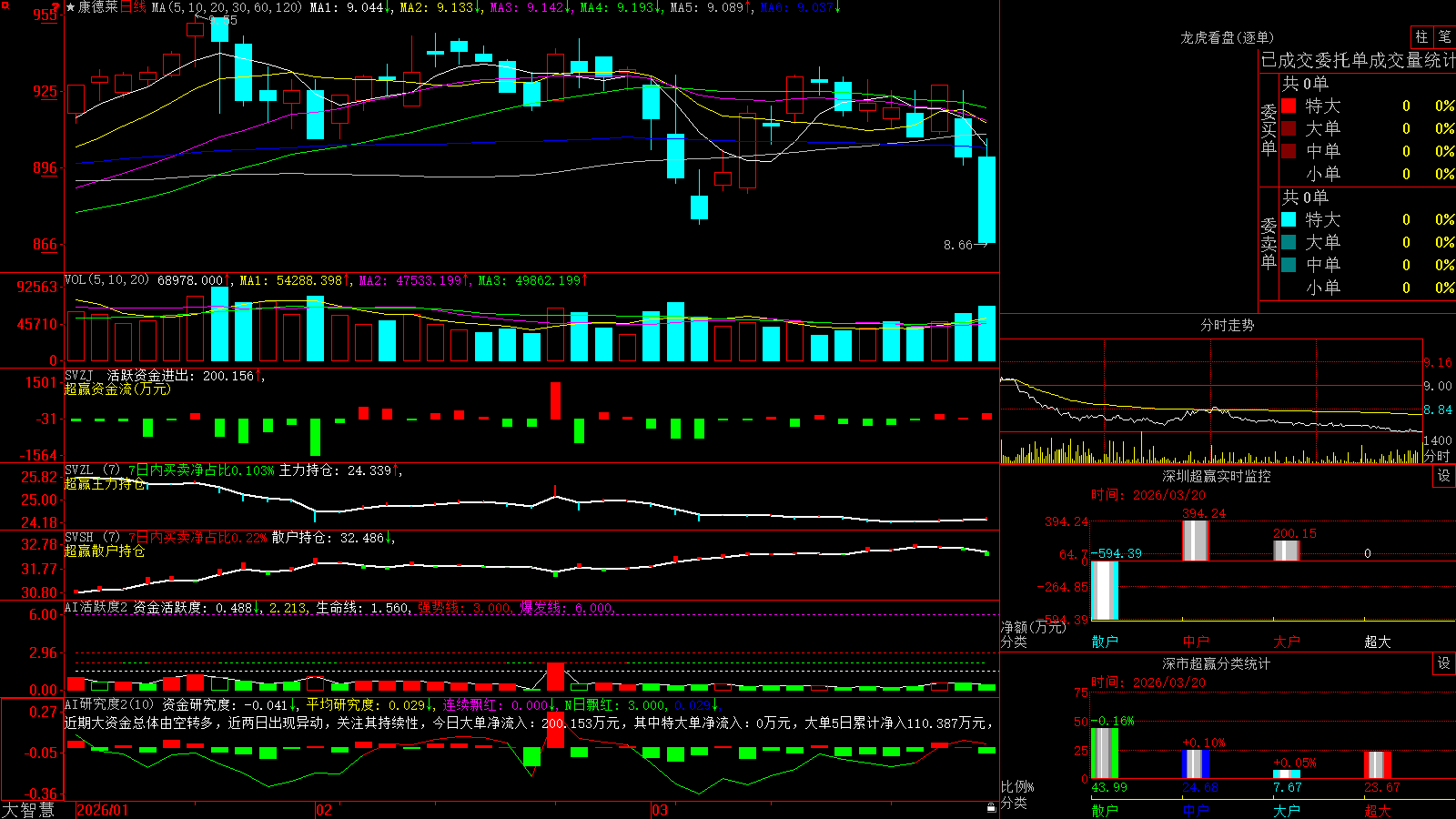Viewport: 1456px width, 819px height.
Task: Click the AI活跃度2 indicator label
Action: point(96,608)
